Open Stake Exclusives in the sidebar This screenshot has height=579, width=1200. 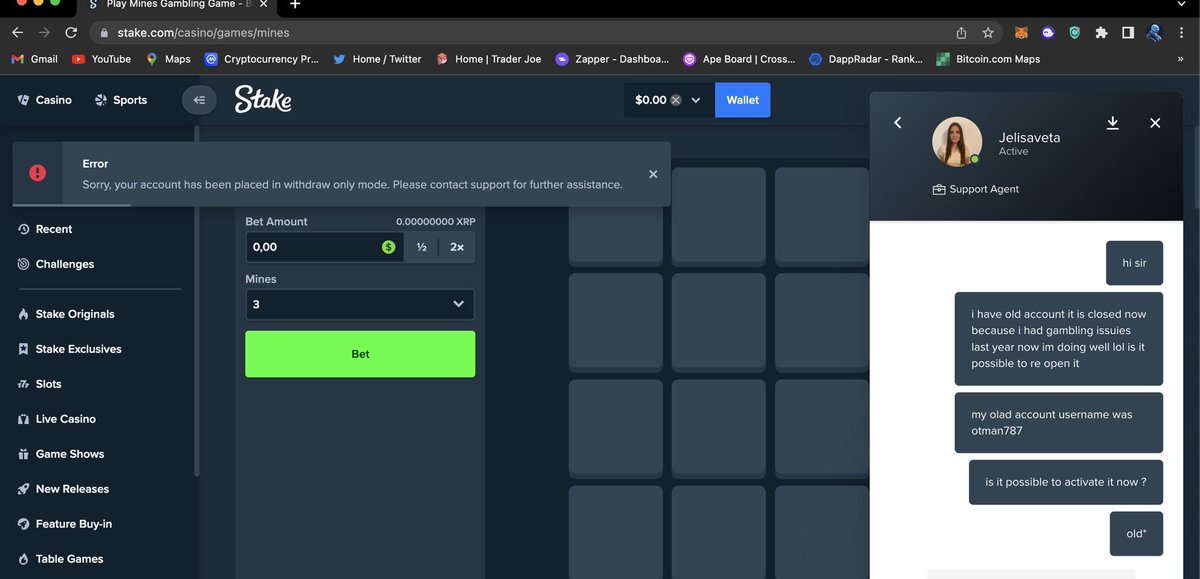[x=69, y=349]
